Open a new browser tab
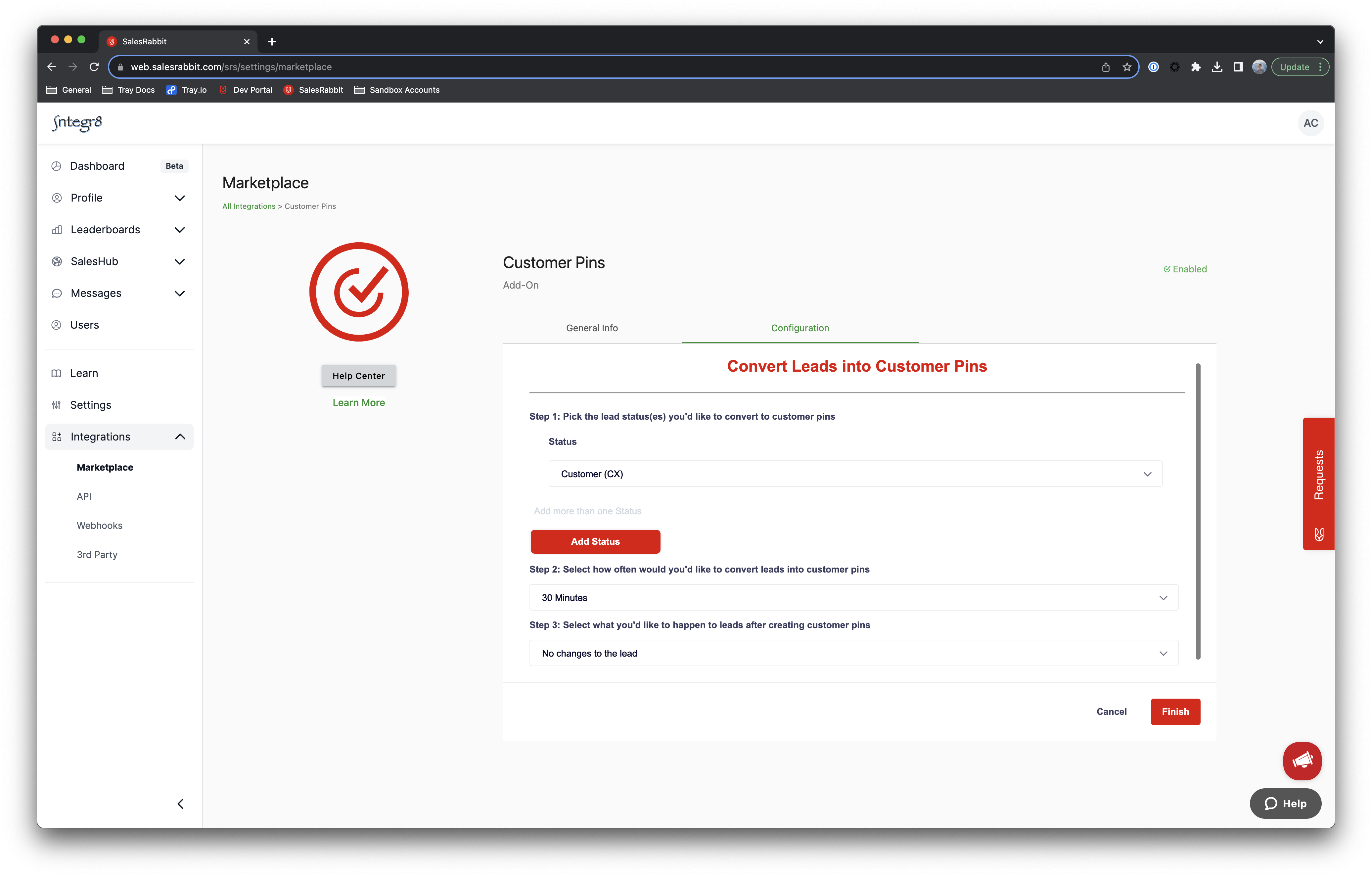Image resolution: width=1372 pixels, height=877 pixels. point(272,42)
